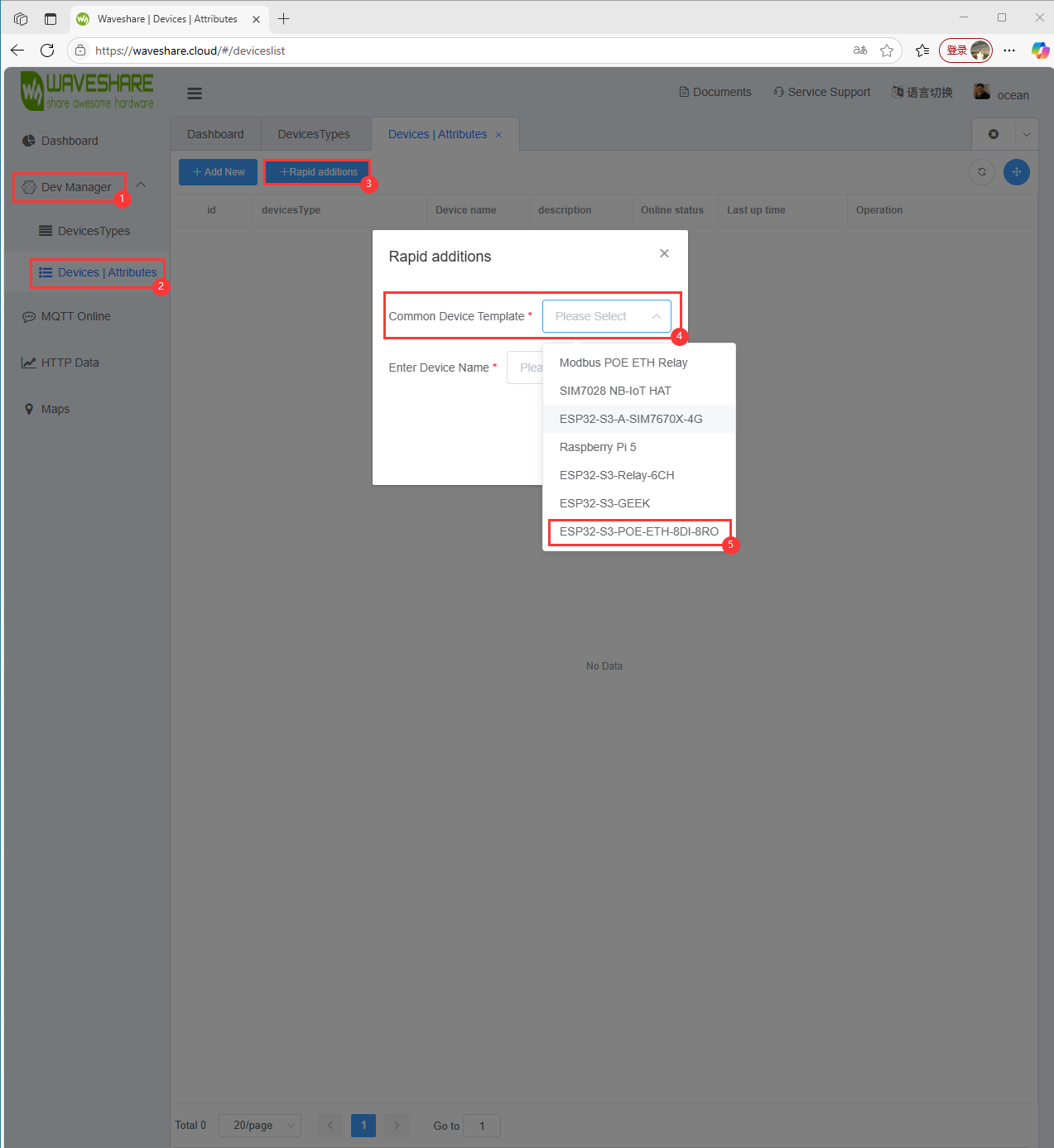Choose ESP32-S3-GEEK option
The width and height of the screenshot is (1054, 1148).
(639, 503)
